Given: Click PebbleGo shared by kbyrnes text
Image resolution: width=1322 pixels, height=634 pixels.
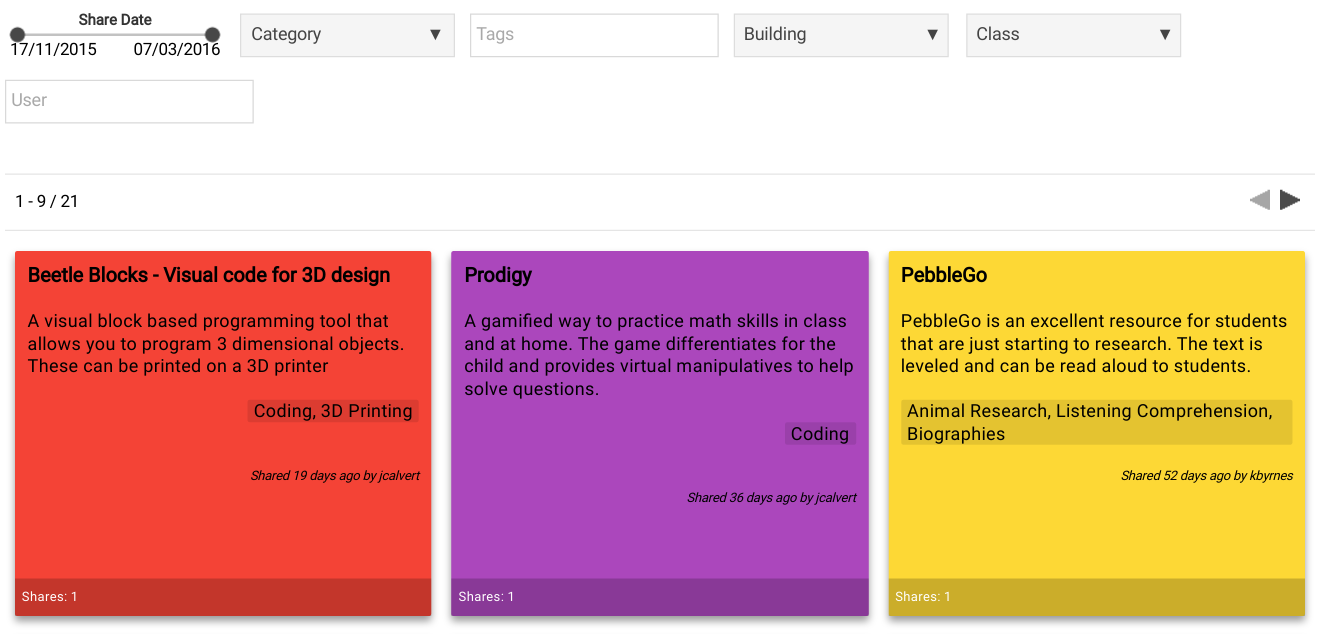Looking at the screenshot, I should coord(1207,476).
